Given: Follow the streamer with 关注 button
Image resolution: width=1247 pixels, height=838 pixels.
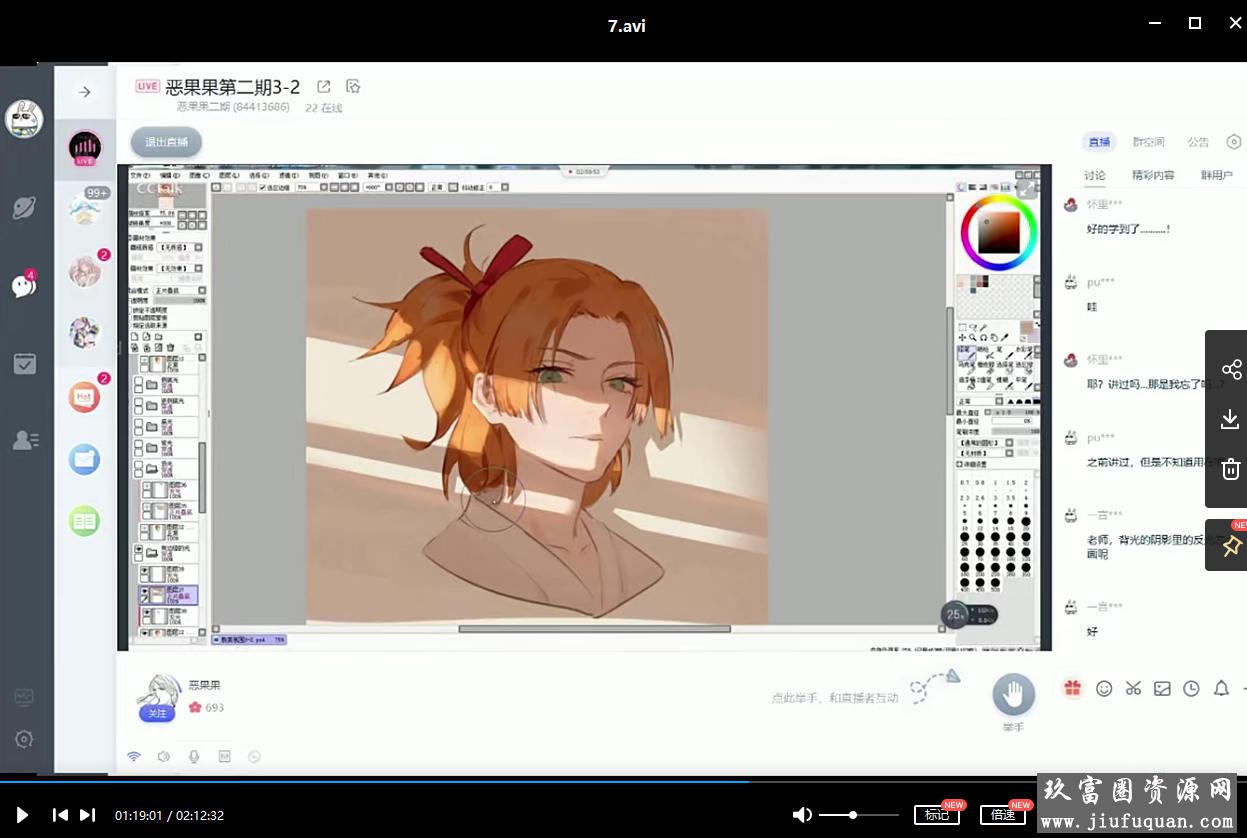Looking at the screenshot, I should [157, 713].
